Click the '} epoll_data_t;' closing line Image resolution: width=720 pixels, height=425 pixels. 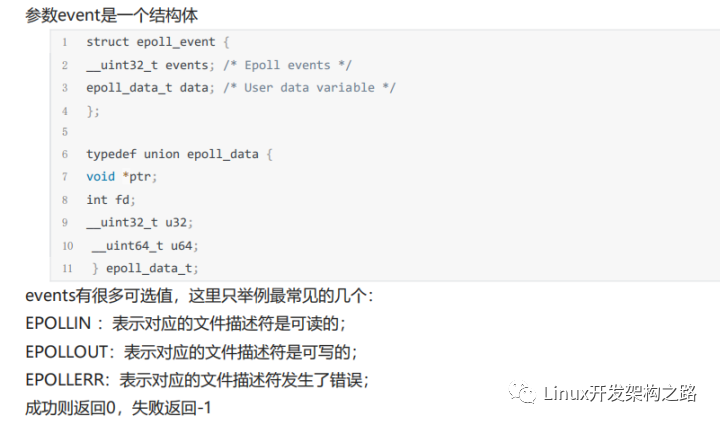click(145, 268)
